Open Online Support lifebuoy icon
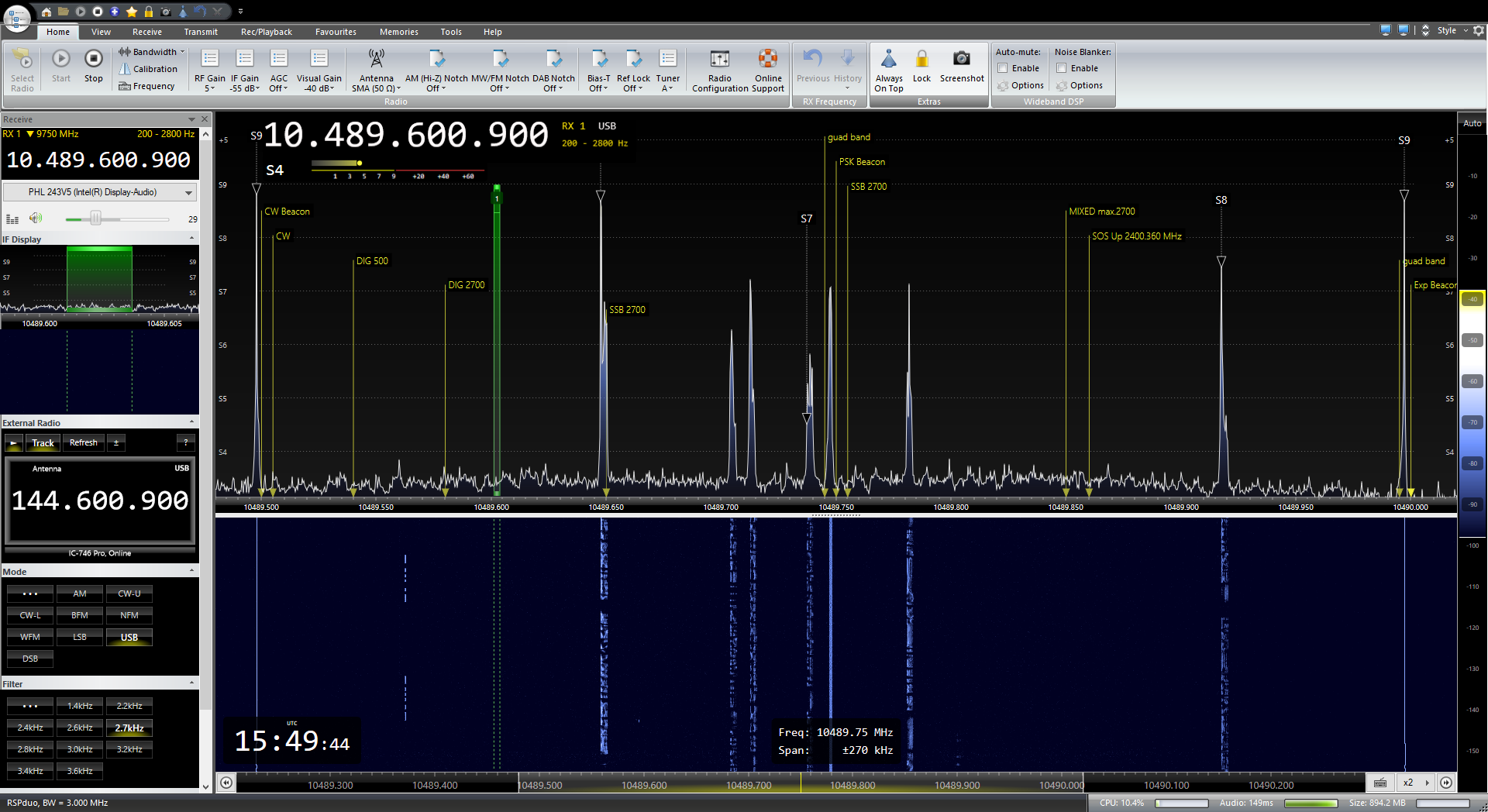Viewport: 1488px width, 812px height. (x=767, y=60)
